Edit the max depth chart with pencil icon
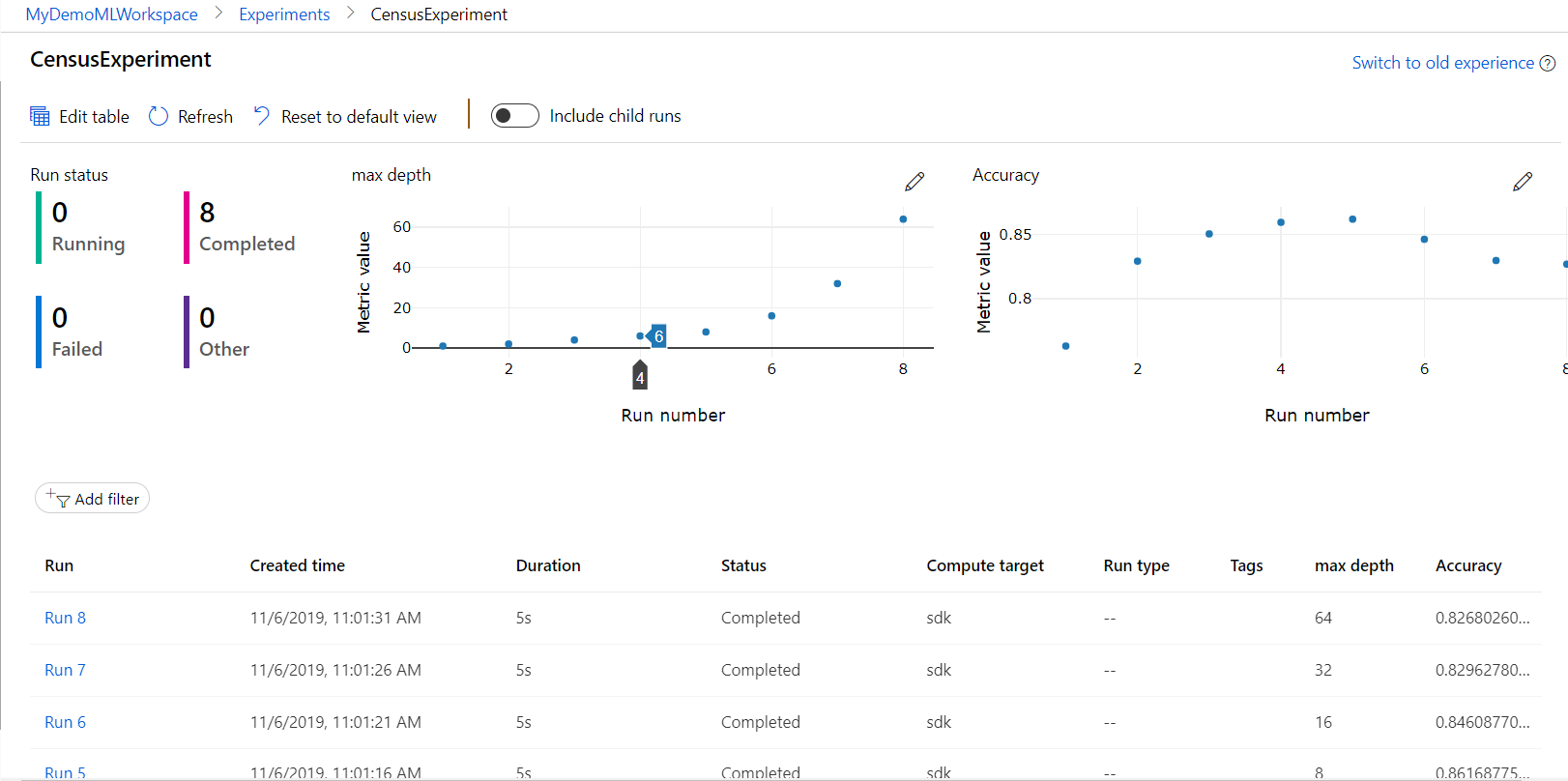Viewport: 1568px width, 781px height. point(915,182)
